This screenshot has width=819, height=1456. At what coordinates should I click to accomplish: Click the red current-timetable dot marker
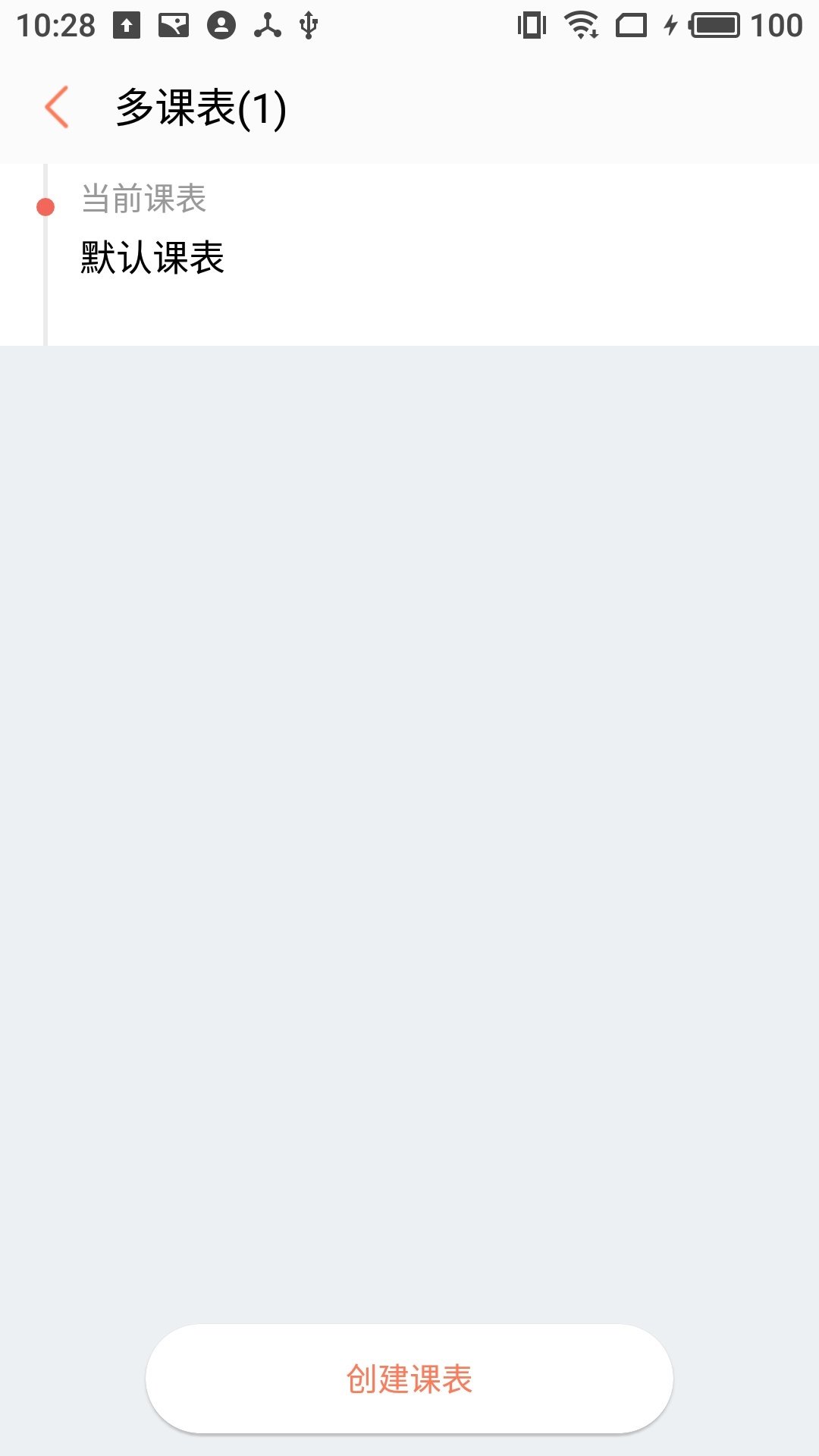(45, 207)
